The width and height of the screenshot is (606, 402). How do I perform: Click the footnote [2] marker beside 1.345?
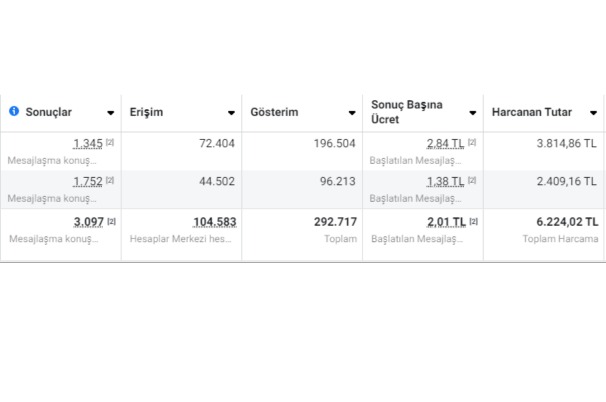coord(110,143)
